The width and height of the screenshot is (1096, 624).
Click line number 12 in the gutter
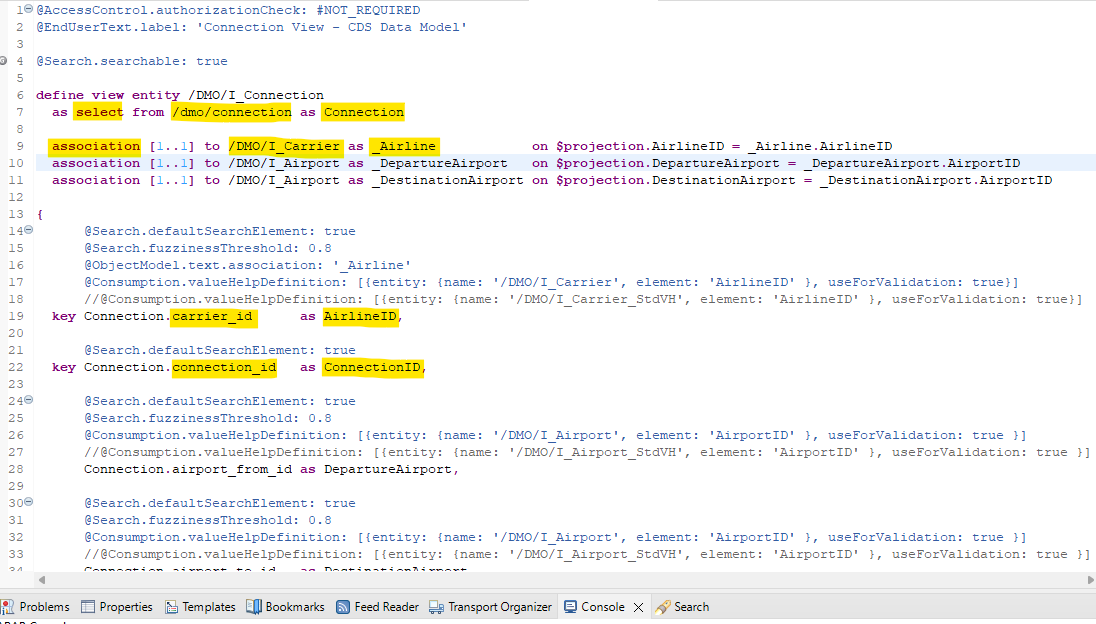[15, 197]
